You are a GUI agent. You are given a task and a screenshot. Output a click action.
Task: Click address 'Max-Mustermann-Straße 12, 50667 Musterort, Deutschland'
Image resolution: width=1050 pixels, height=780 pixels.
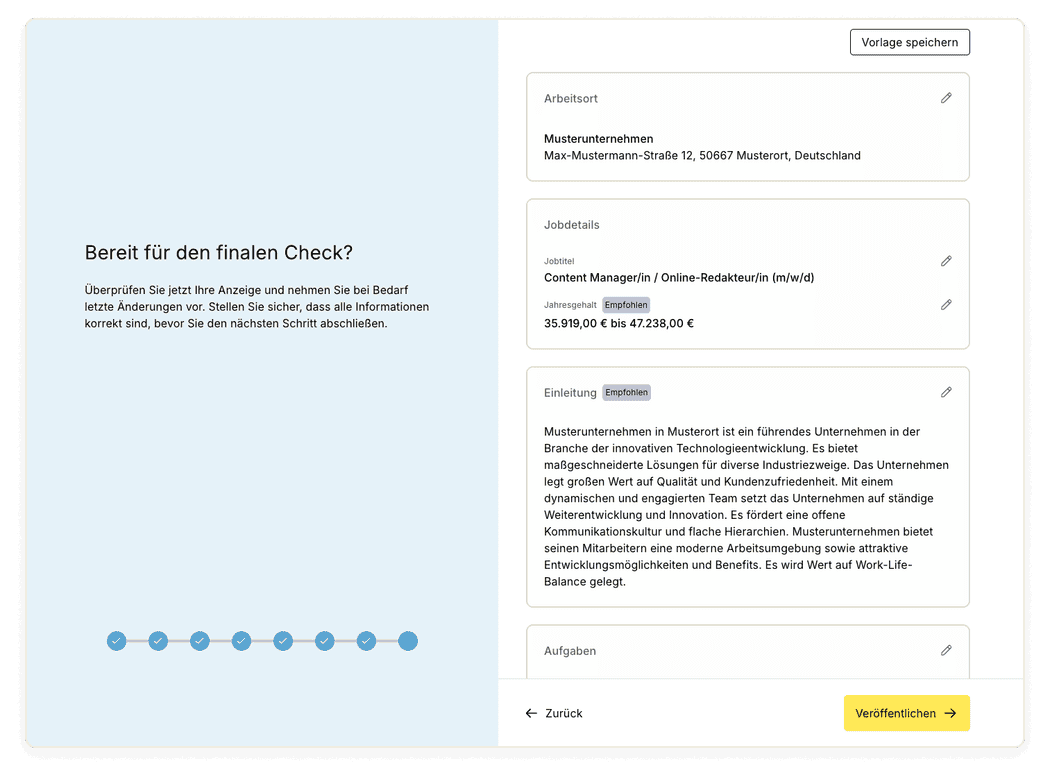click(702, 155)
